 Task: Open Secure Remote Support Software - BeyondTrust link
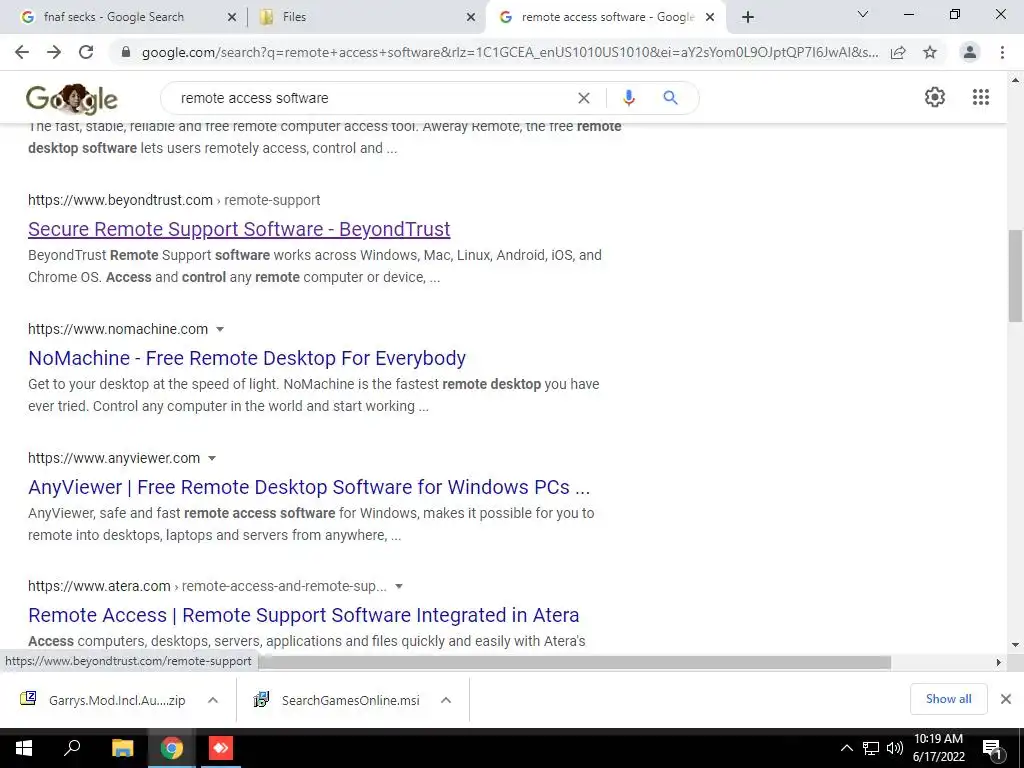(239, 229)
